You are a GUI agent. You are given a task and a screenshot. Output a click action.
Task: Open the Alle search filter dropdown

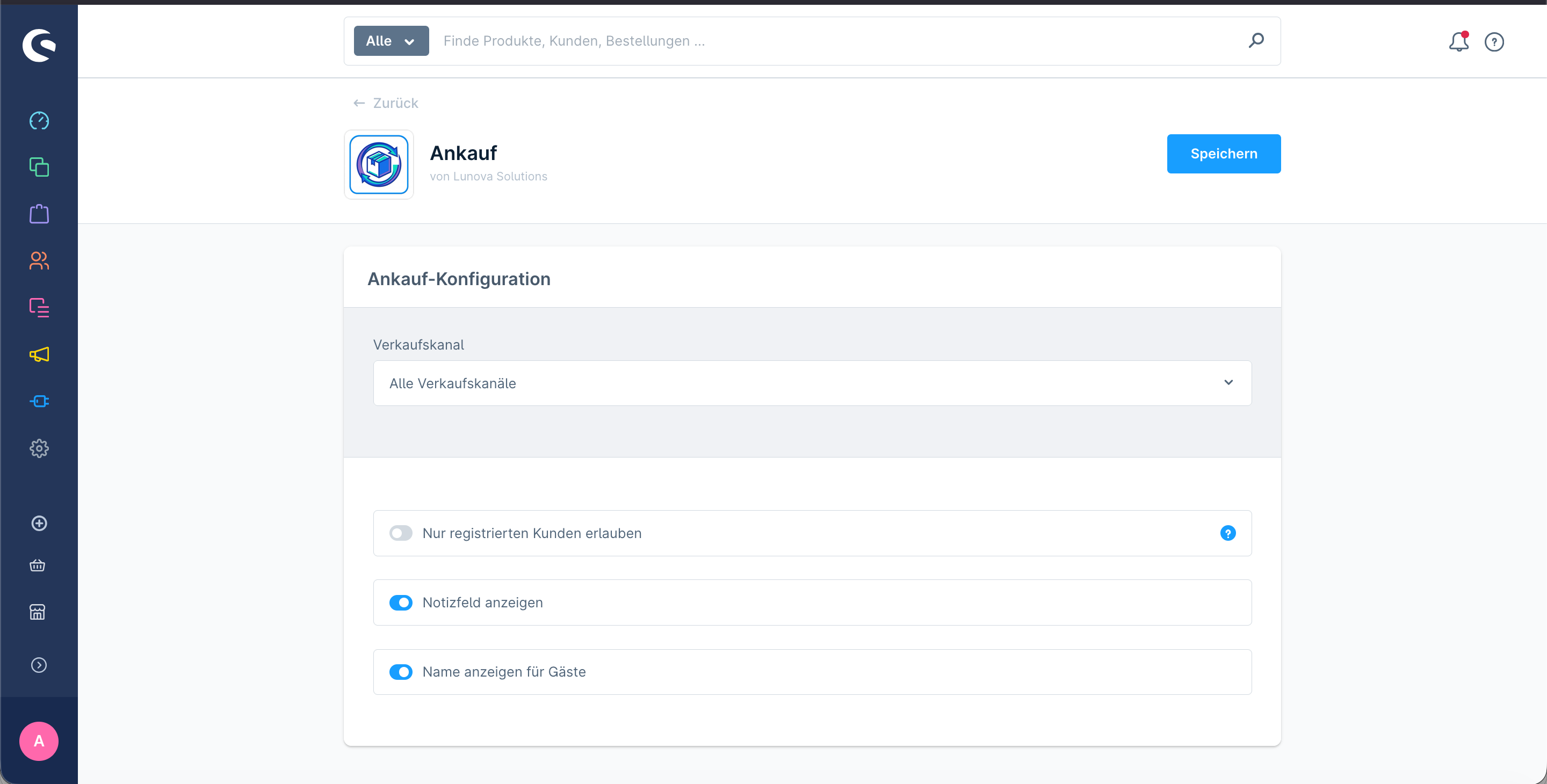391,41
